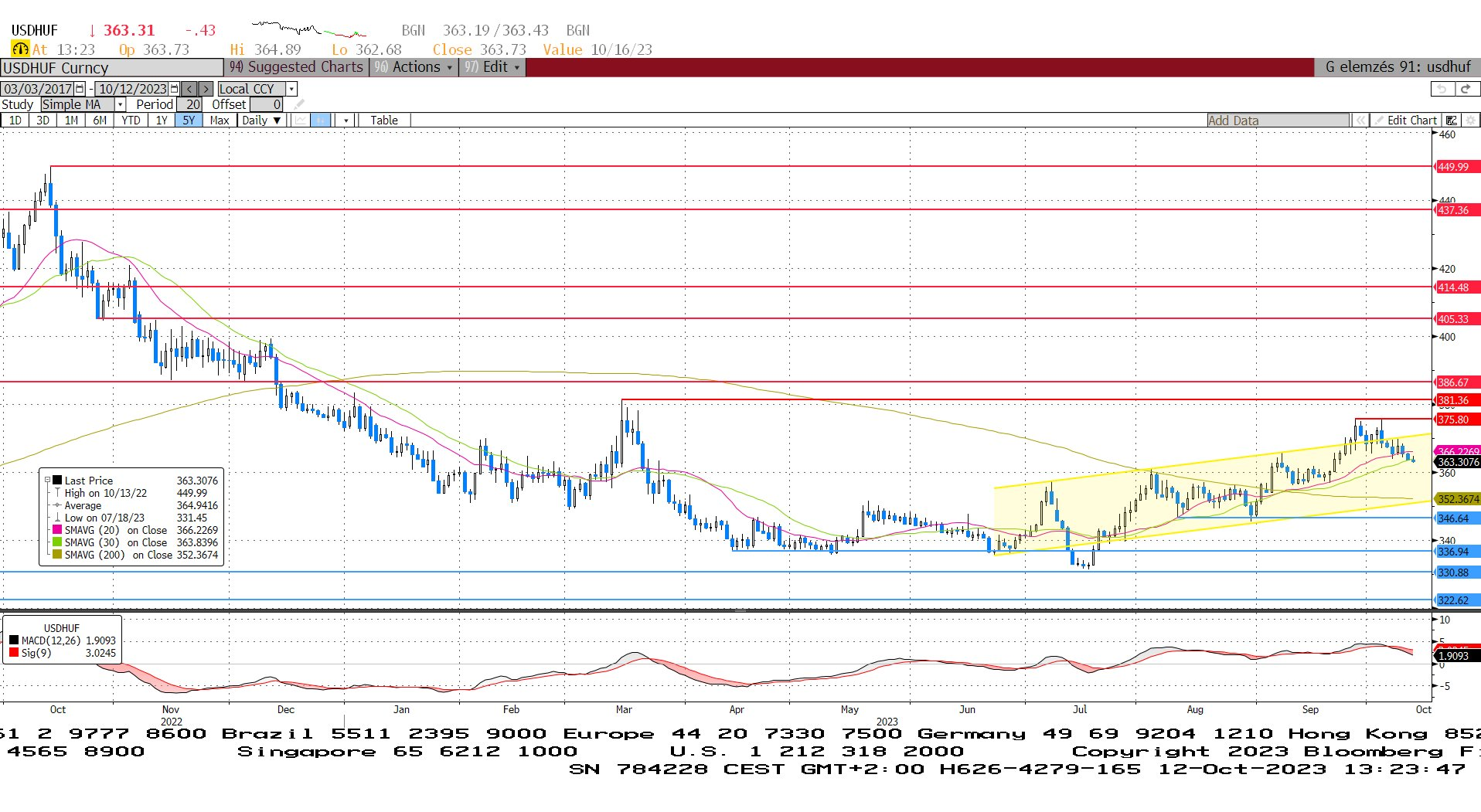Click the end date field 10/12/2023
Image resolution: width=1481 pixels, height=812 pixels.
(133, 89)
